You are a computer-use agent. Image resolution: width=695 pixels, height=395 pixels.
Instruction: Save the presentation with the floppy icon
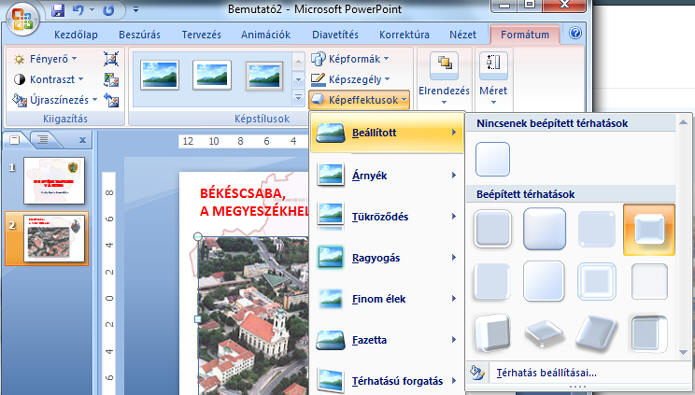pos(58,10)
